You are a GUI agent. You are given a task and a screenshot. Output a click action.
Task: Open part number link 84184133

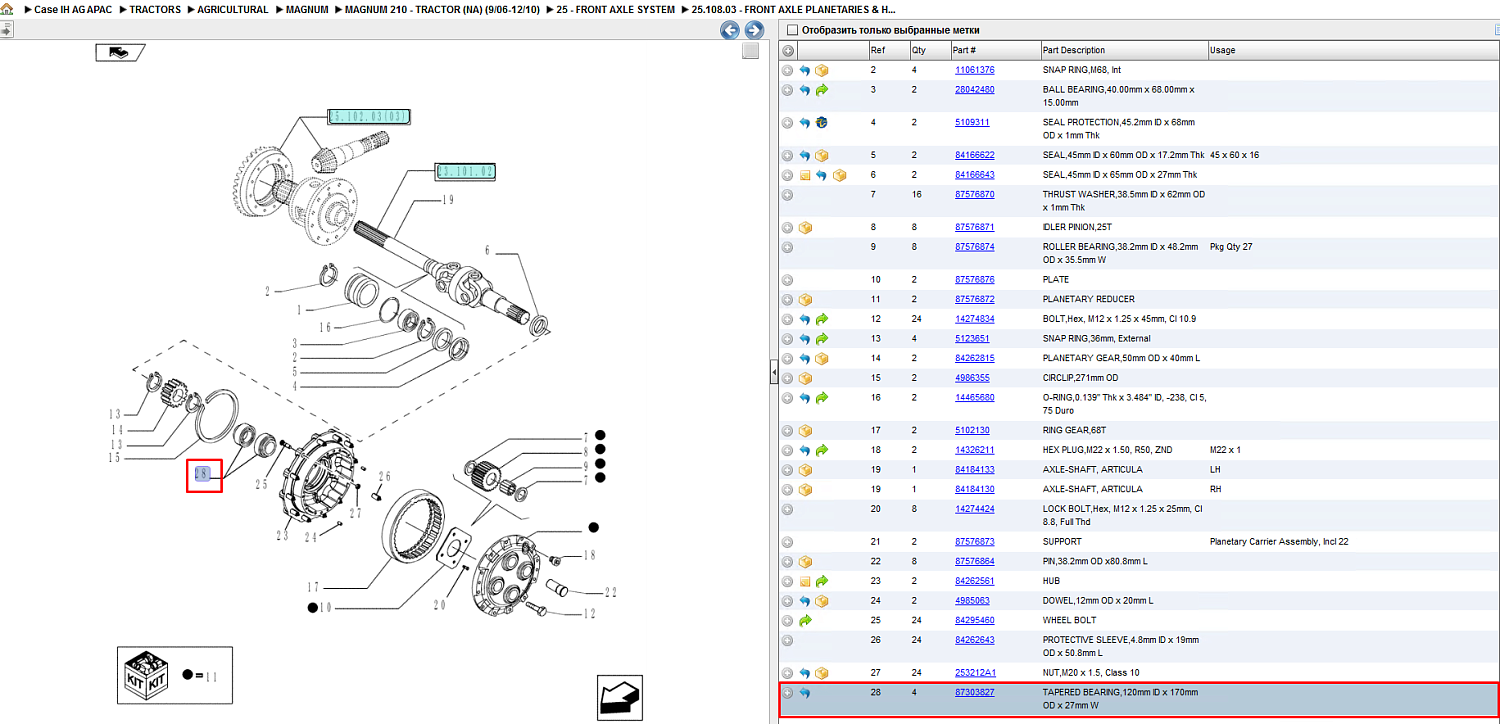(974, 469)
